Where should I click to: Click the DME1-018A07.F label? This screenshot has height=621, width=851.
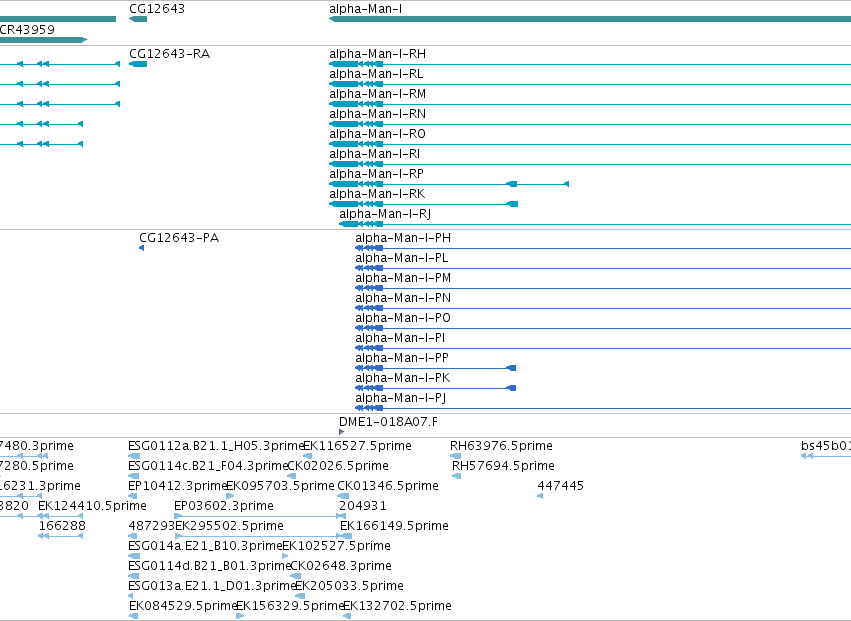point(388,422)
